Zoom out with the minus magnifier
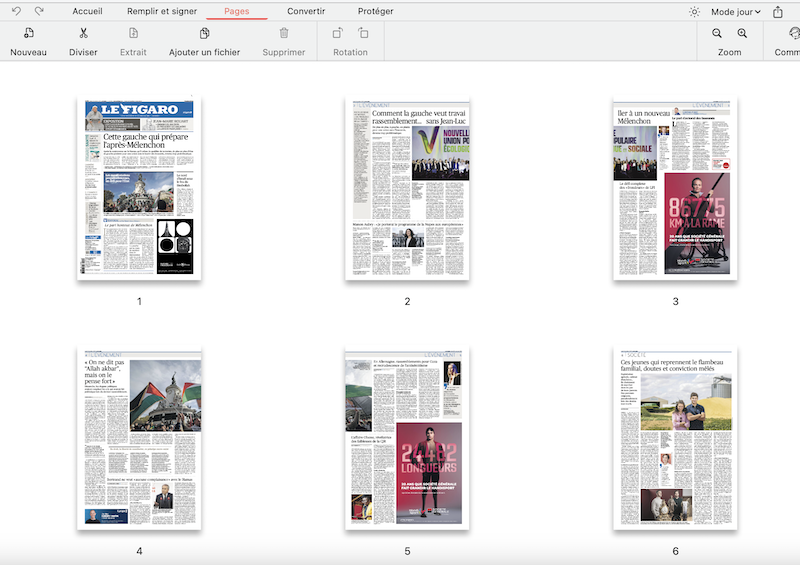 717,34
